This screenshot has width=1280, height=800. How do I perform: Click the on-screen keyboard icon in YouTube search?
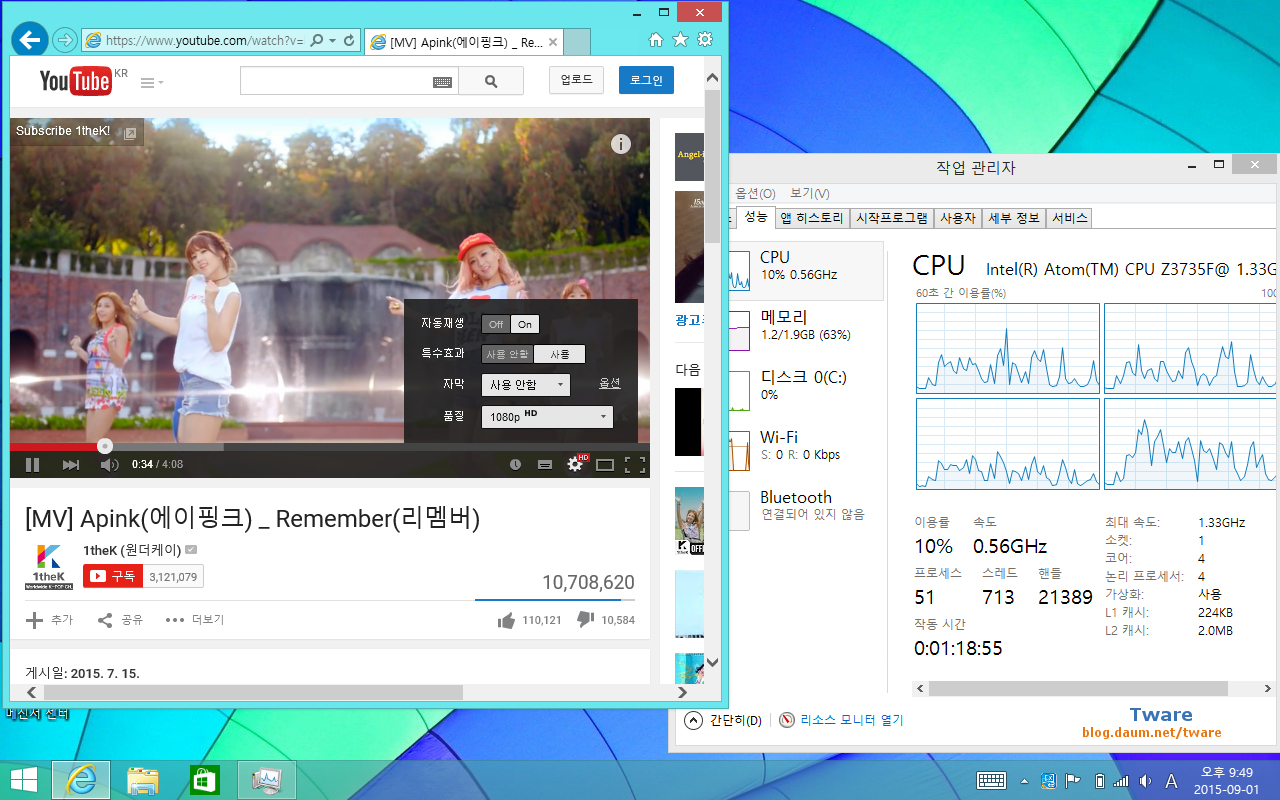coord(442,82)
